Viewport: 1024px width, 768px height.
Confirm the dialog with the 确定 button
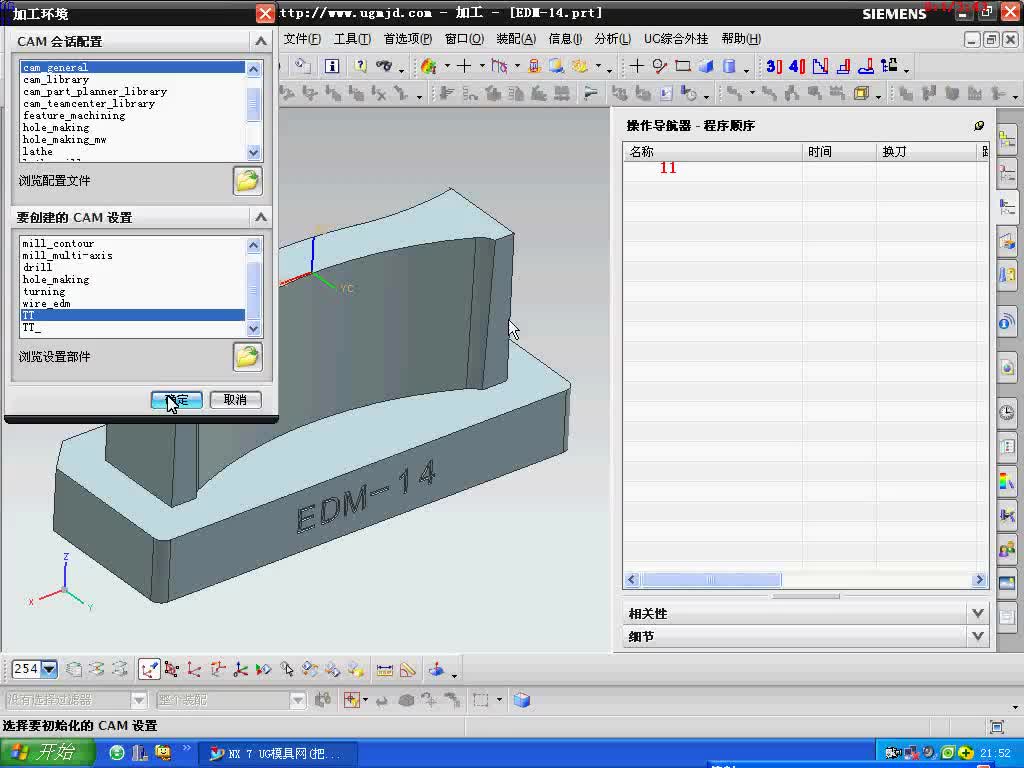click(x=176, y=400)
